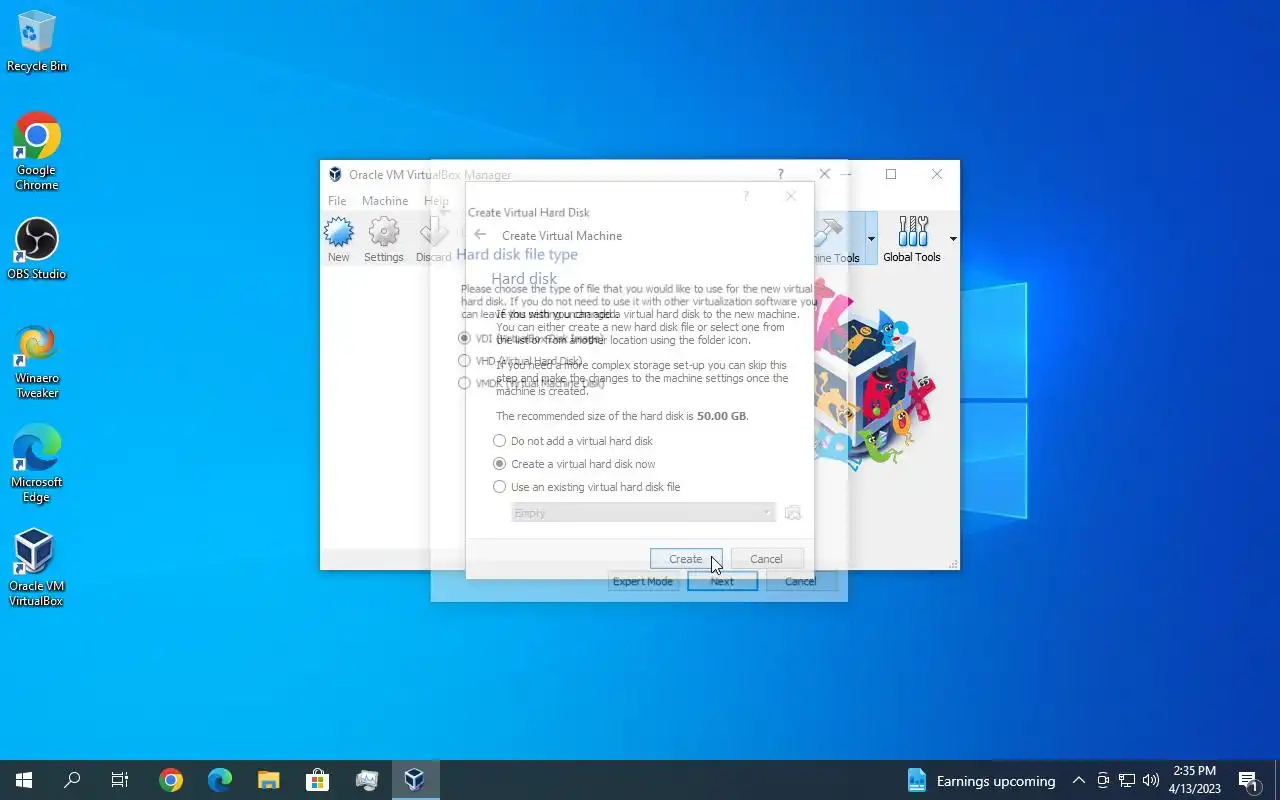This screenshot has height=800, width=1280.
Task: Launch Edge from the taskbar
Action: pos(220,780)
